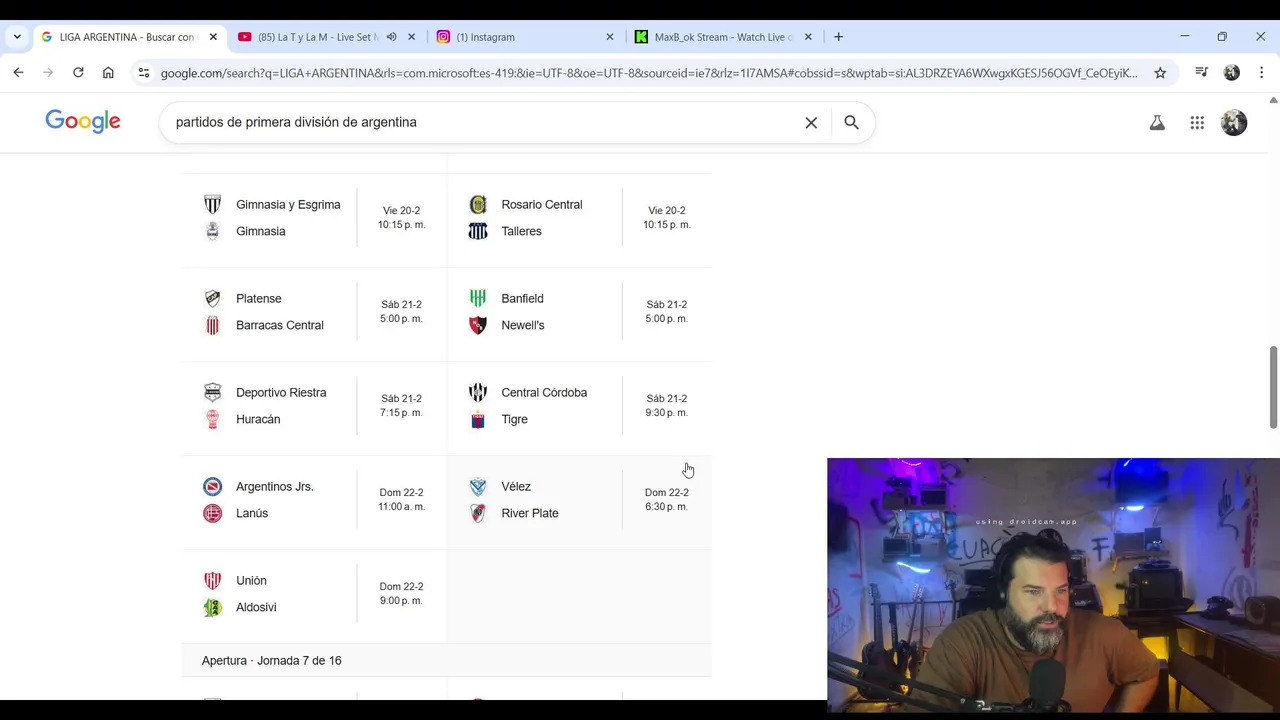Go to the browser home page

108,72
